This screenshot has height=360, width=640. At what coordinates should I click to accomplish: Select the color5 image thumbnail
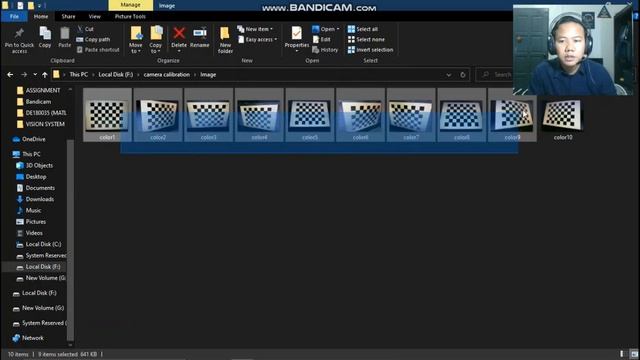(310, 116)
